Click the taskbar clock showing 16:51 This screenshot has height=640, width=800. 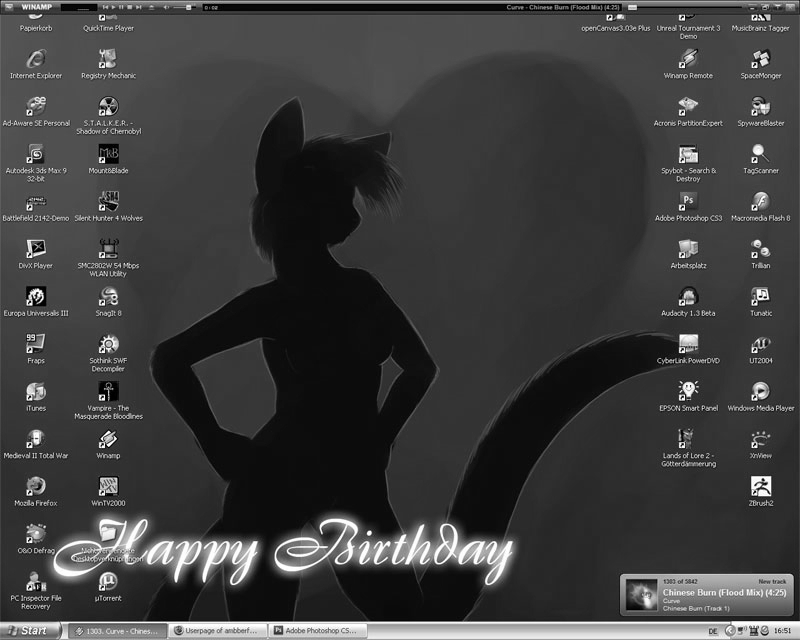point(782,631)
